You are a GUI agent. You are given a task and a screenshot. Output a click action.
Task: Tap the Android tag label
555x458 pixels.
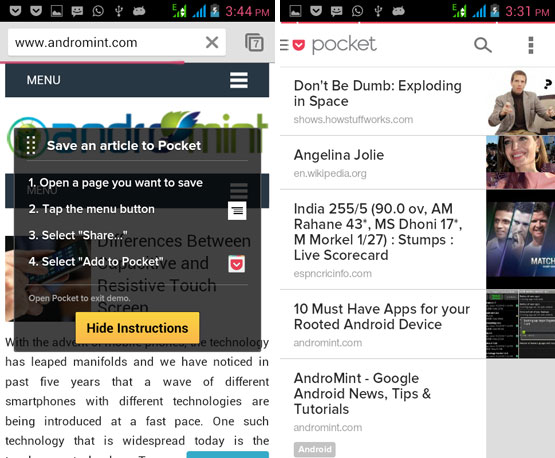coord(314,449)
